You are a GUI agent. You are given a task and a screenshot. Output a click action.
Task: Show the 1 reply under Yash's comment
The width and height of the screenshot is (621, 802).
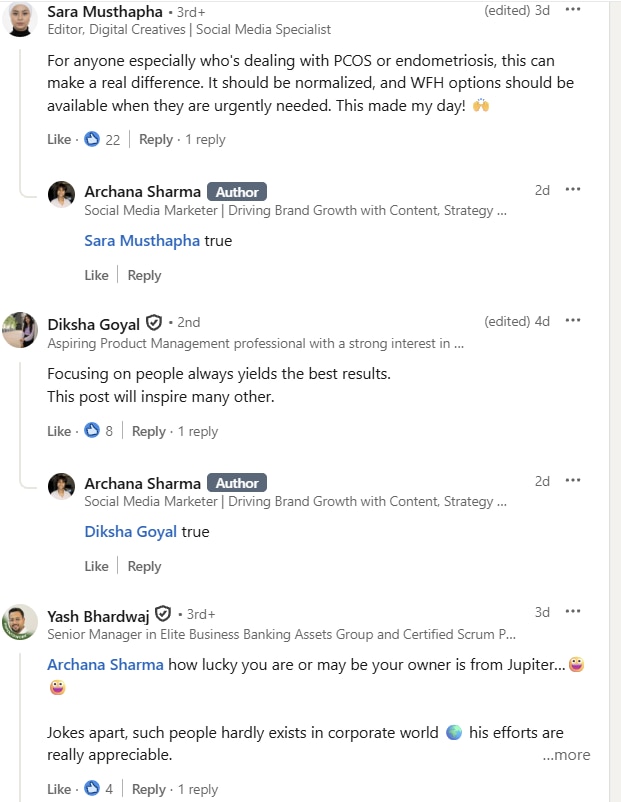(x=199, y=789)
